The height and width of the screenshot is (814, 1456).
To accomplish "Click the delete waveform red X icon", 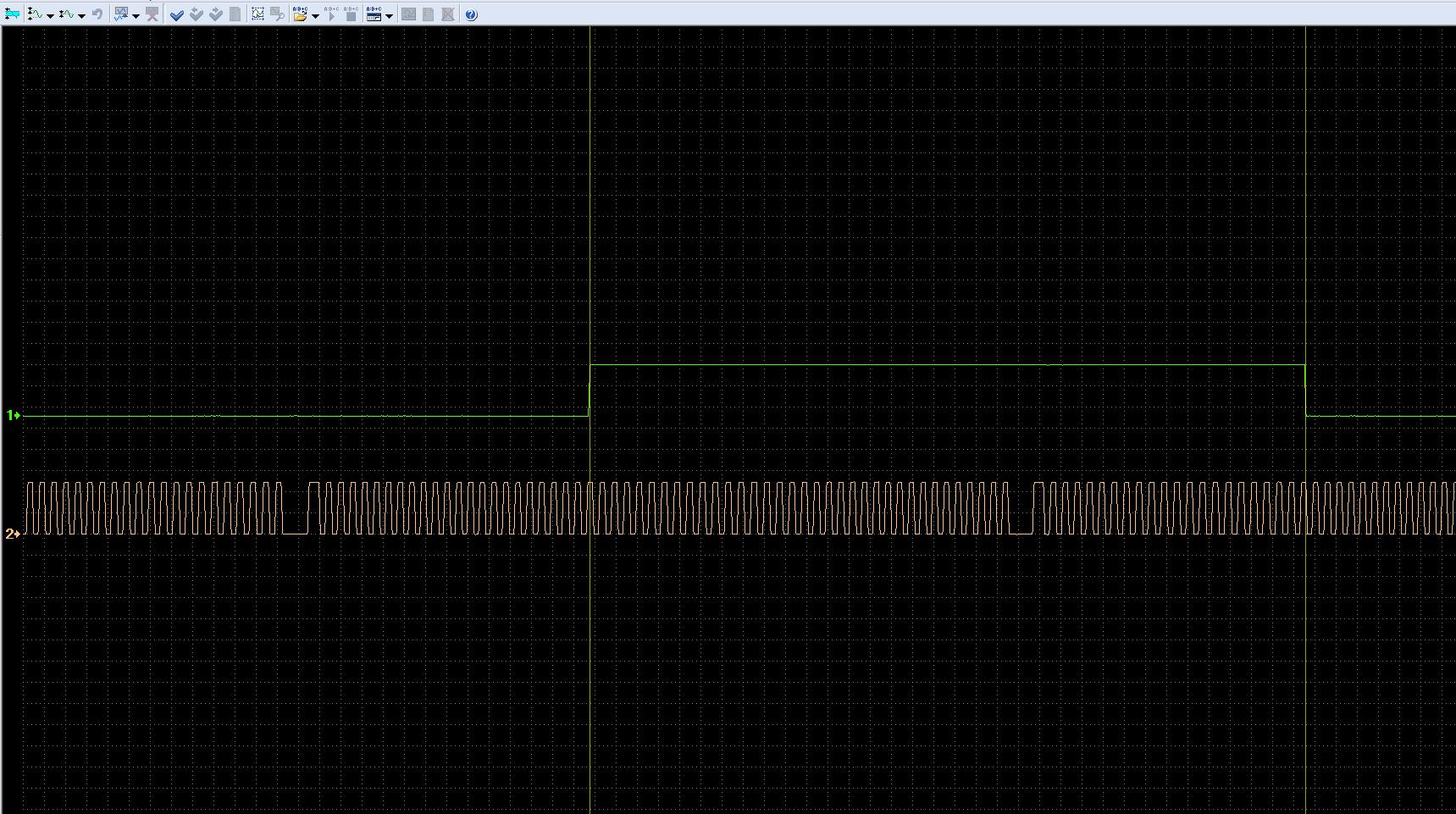I will click(152, 14).
